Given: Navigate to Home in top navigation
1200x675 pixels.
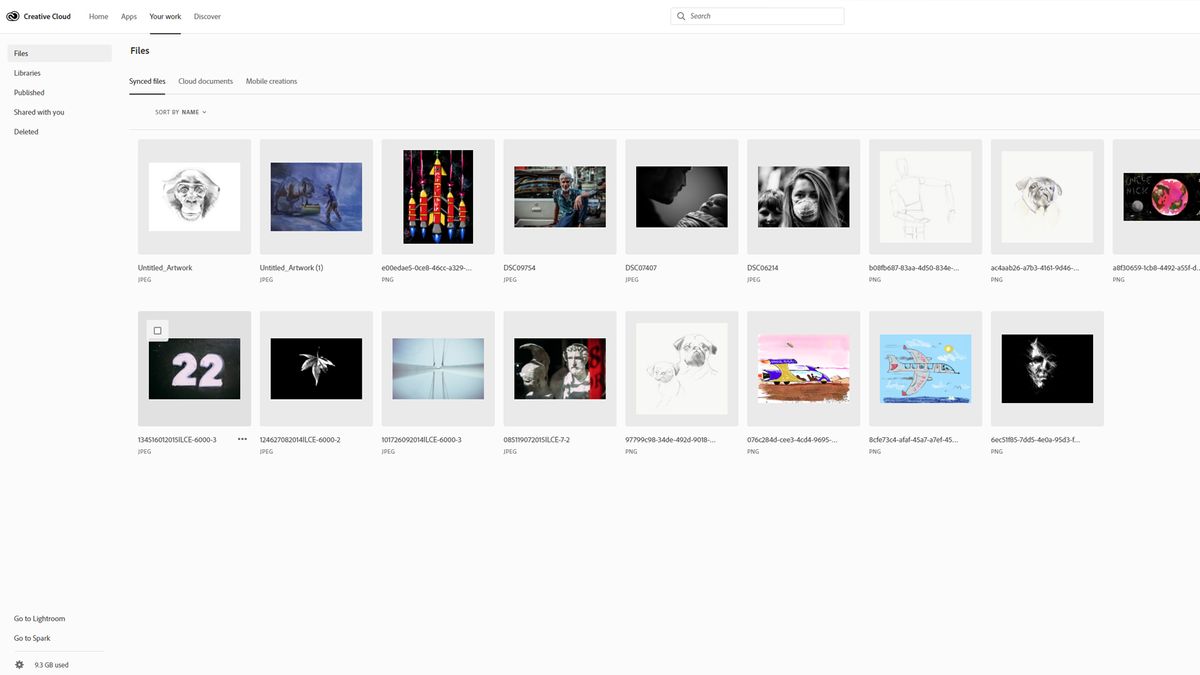Looking at the screenshot, I should click(98, 16).
